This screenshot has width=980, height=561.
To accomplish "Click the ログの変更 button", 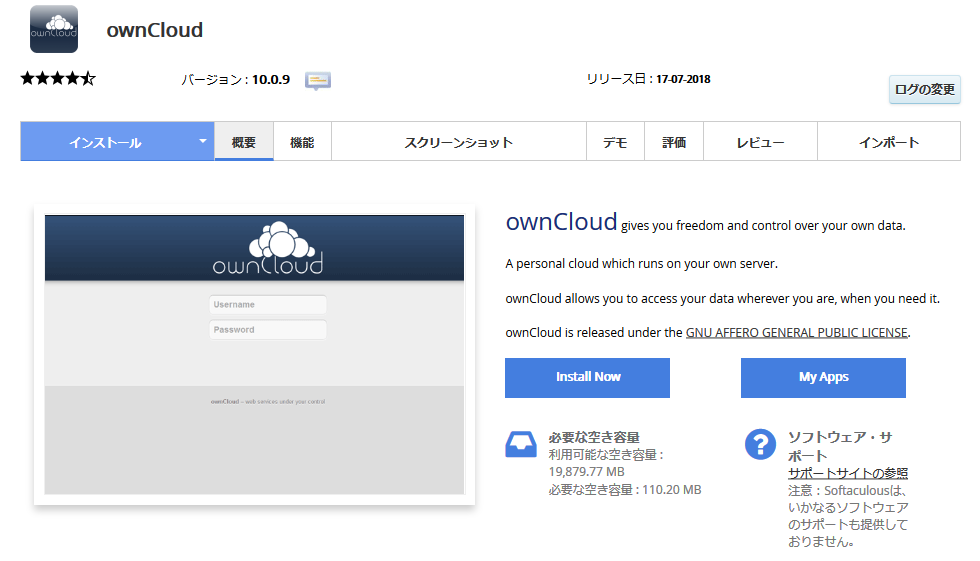I will click(x=924, y=89).
